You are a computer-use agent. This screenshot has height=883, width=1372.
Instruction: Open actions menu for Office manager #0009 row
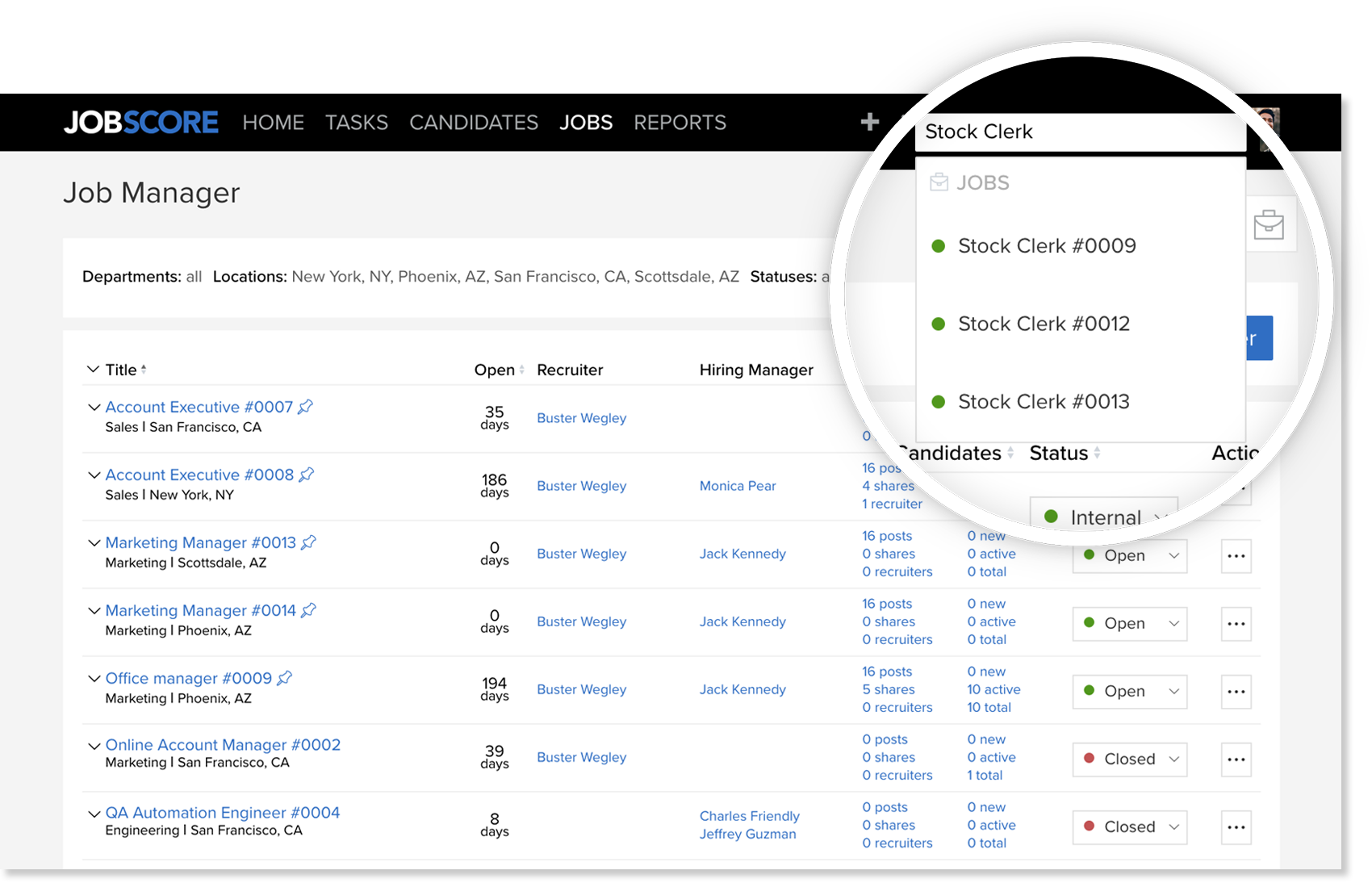tap(1236, 692)
